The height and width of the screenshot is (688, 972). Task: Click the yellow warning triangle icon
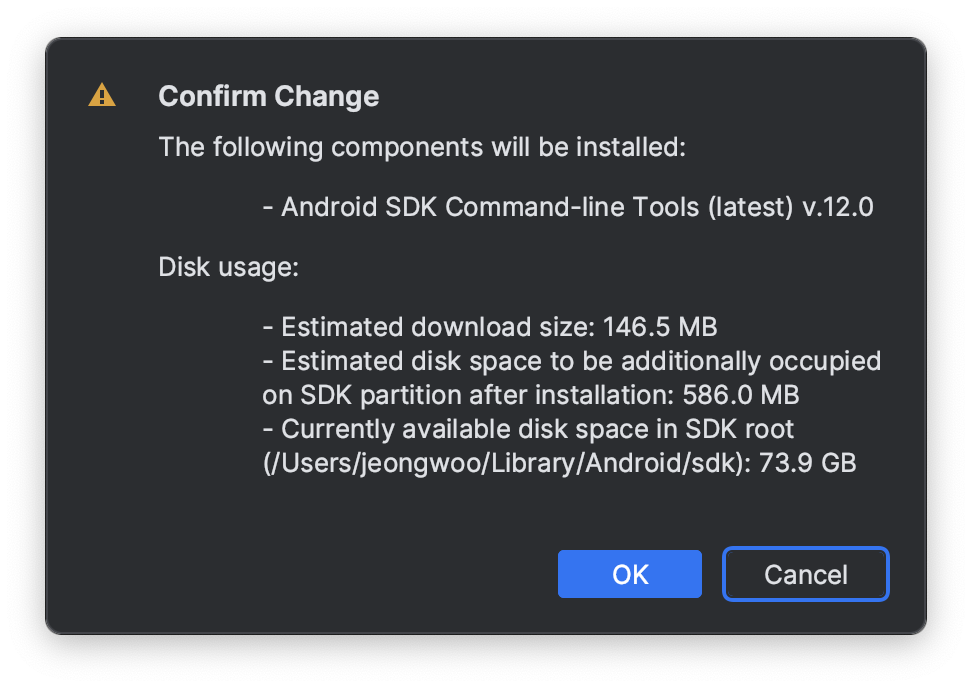pyautogui.click(x=102, y=96)
